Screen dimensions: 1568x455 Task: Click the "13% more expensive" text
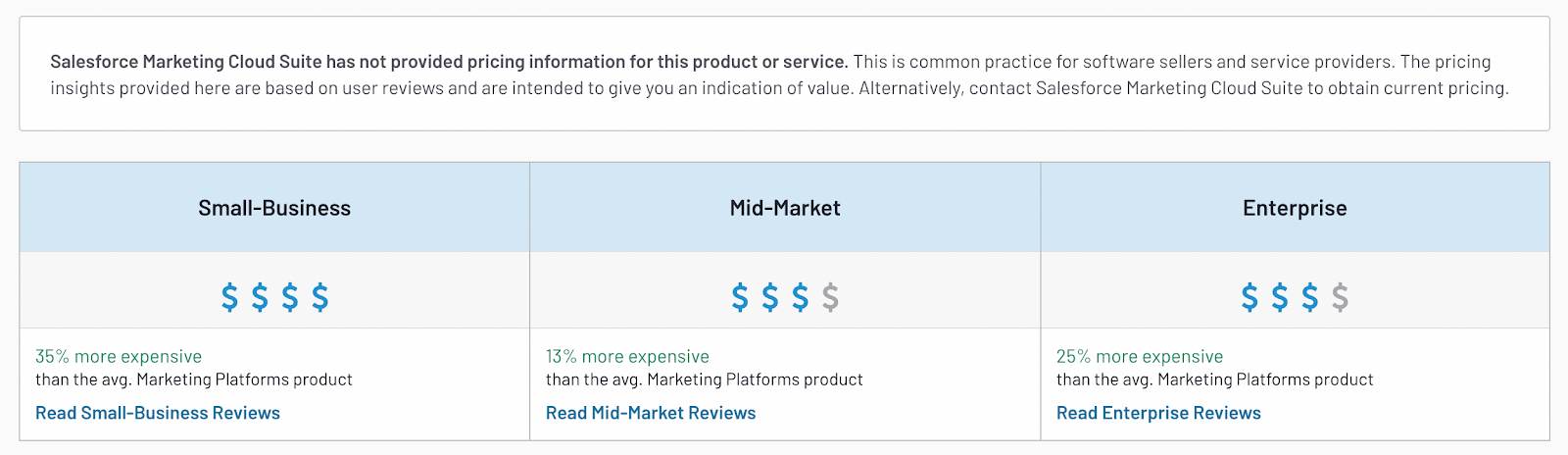(627, 357)
